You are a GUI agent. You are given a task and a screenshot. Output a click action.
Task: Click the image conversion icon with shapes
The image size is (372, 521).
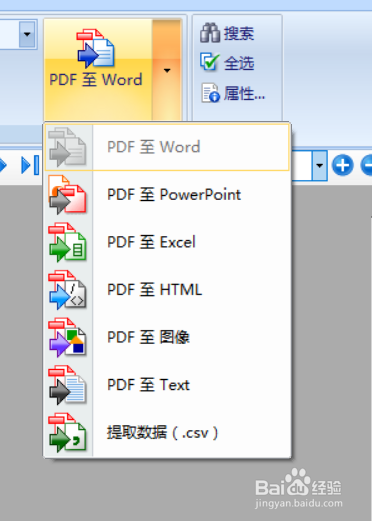click(67, 337)
